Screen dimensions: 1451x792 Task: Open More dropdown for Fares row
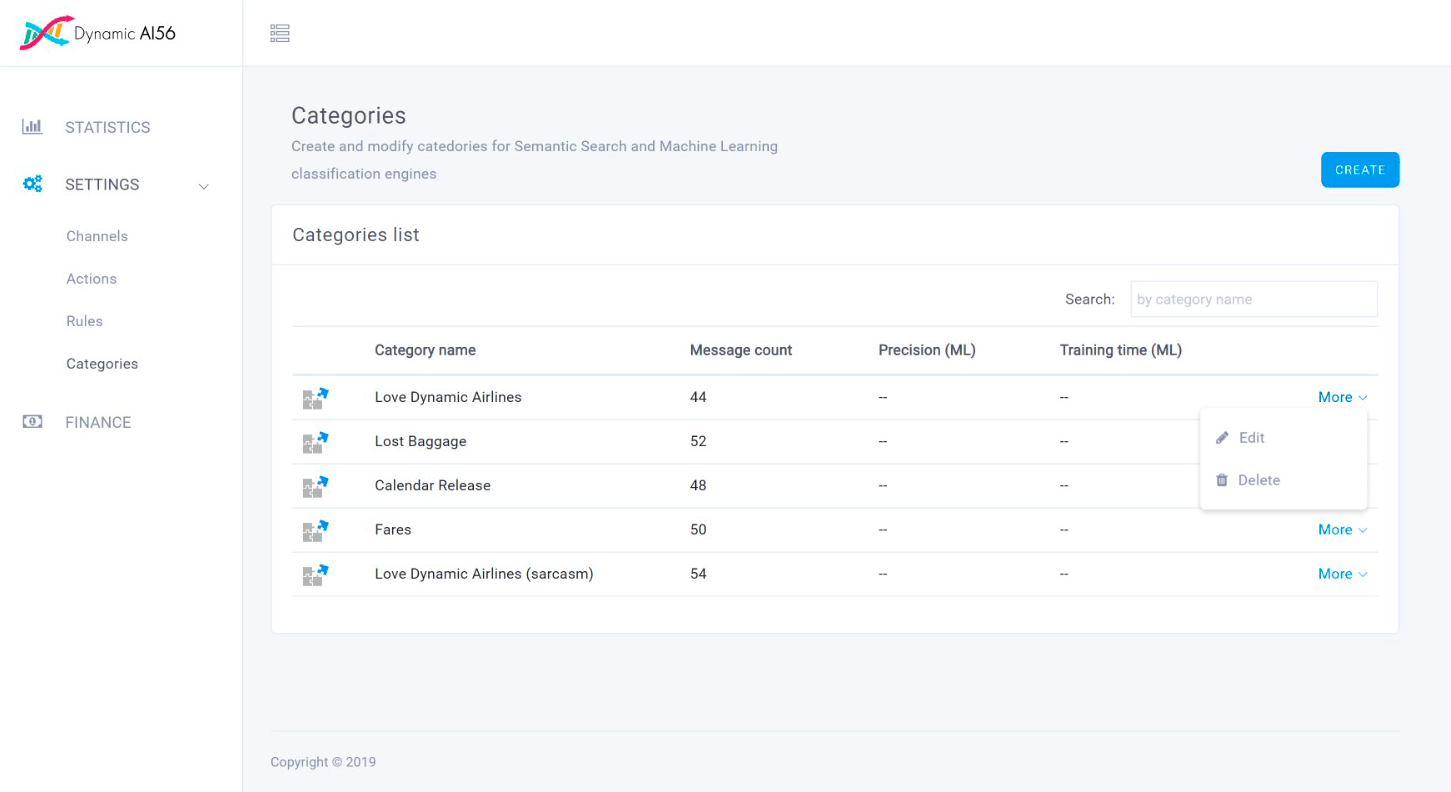(1342, 530)
